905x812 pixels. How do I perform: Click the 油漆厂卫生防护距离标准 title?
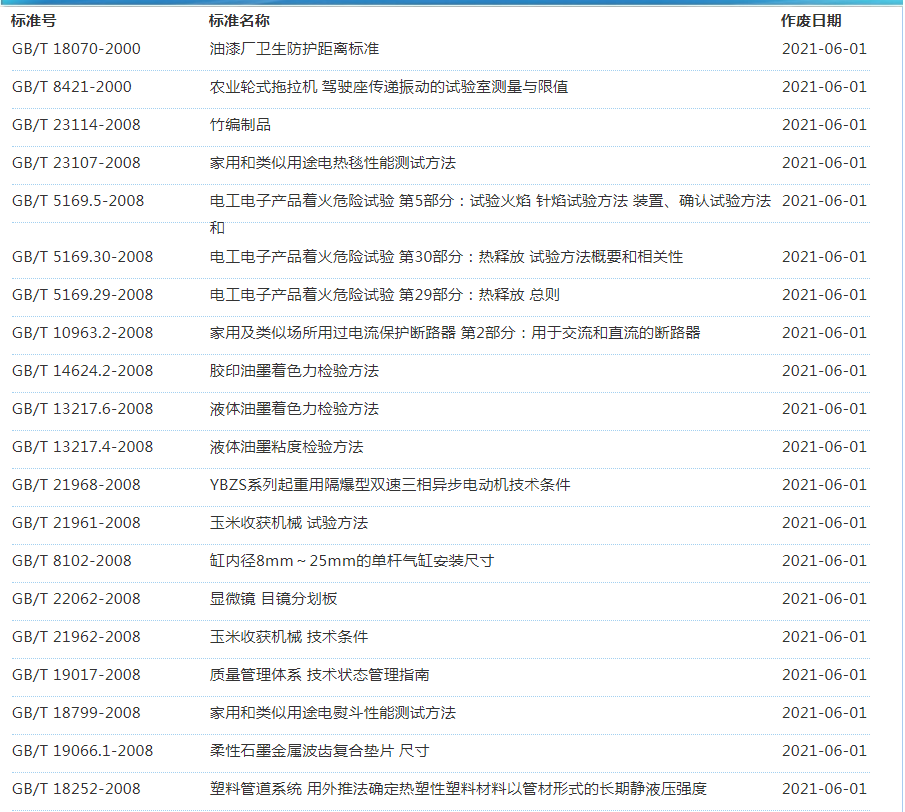[294, 49]
